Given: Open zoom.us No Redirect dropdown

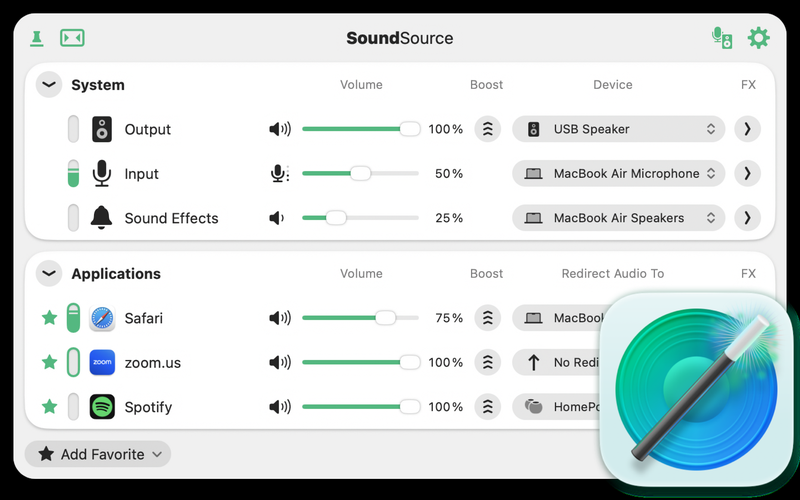Looking at the screenshot, I should (556, 362).
